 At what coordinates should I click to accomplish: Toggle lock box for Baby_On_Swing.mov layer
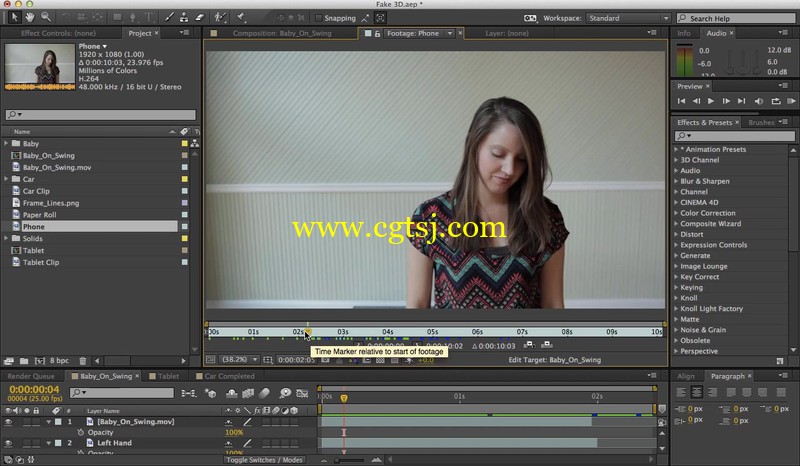(x=36, y=422)
